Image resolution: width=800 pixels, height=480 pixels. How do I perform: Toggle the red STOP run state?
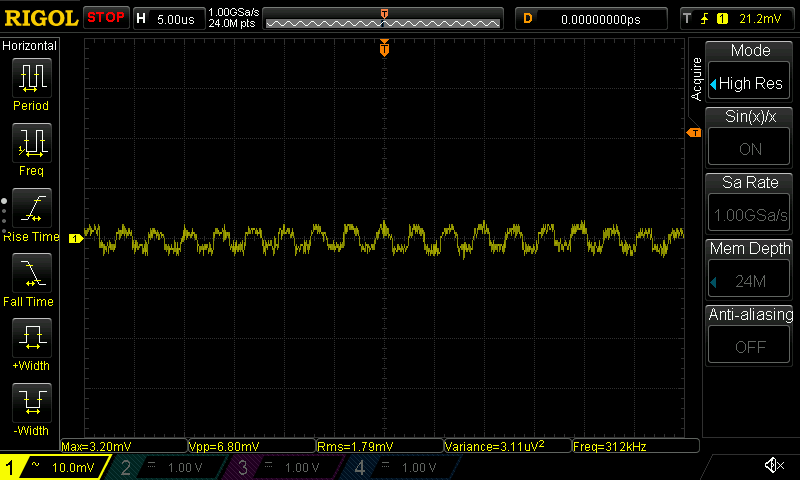[x=106, y=18]
